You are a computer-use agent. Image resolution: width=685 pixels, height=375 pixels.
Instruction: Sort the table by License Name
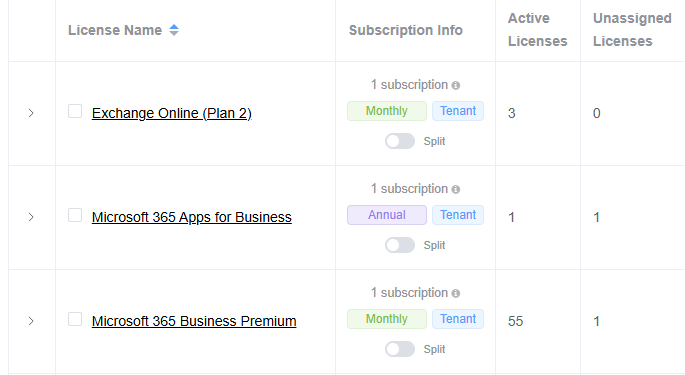174,30
